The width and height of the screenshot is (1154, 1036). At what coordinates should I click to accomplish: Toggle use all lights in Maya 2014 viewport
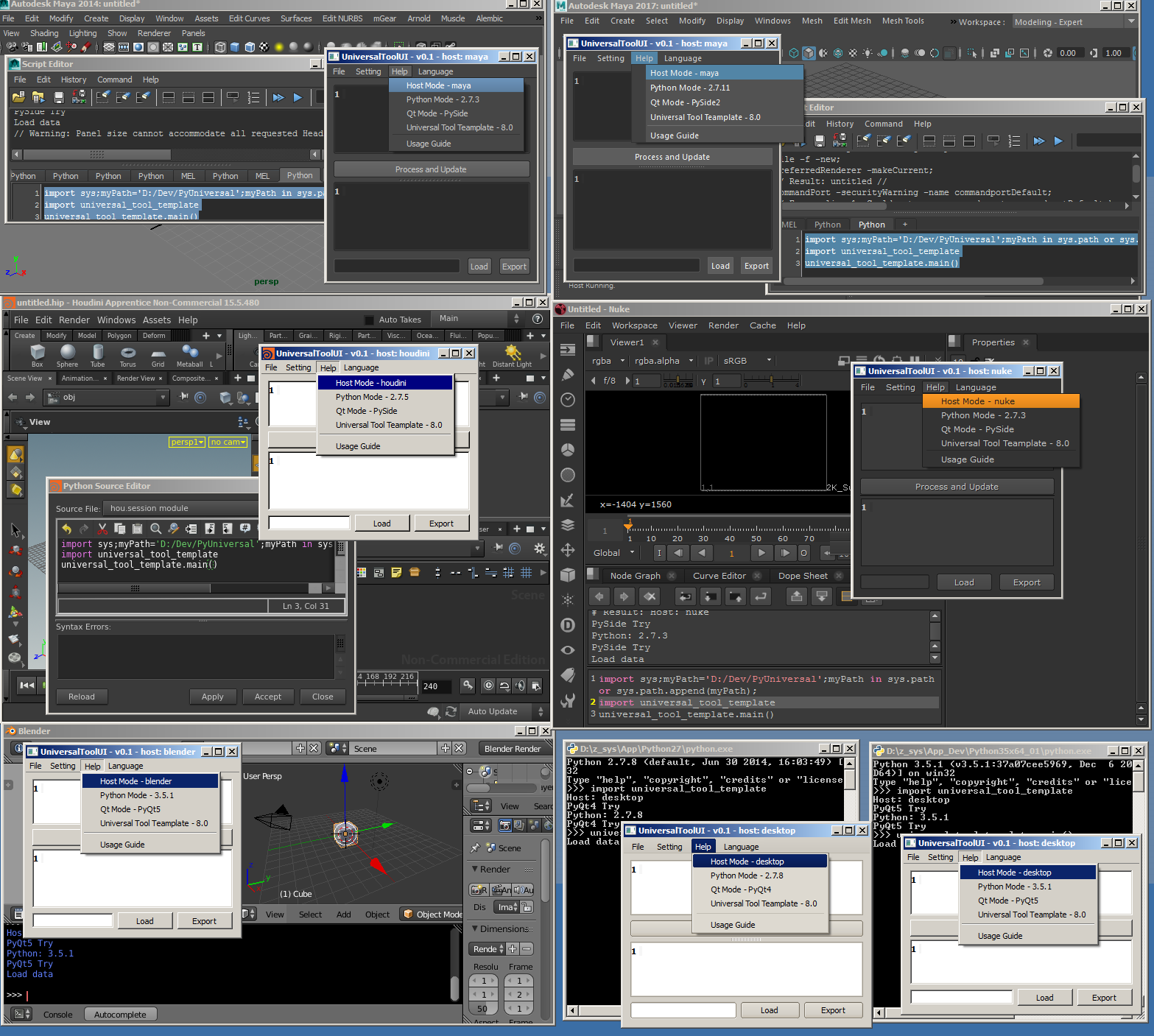coord(279,47)
